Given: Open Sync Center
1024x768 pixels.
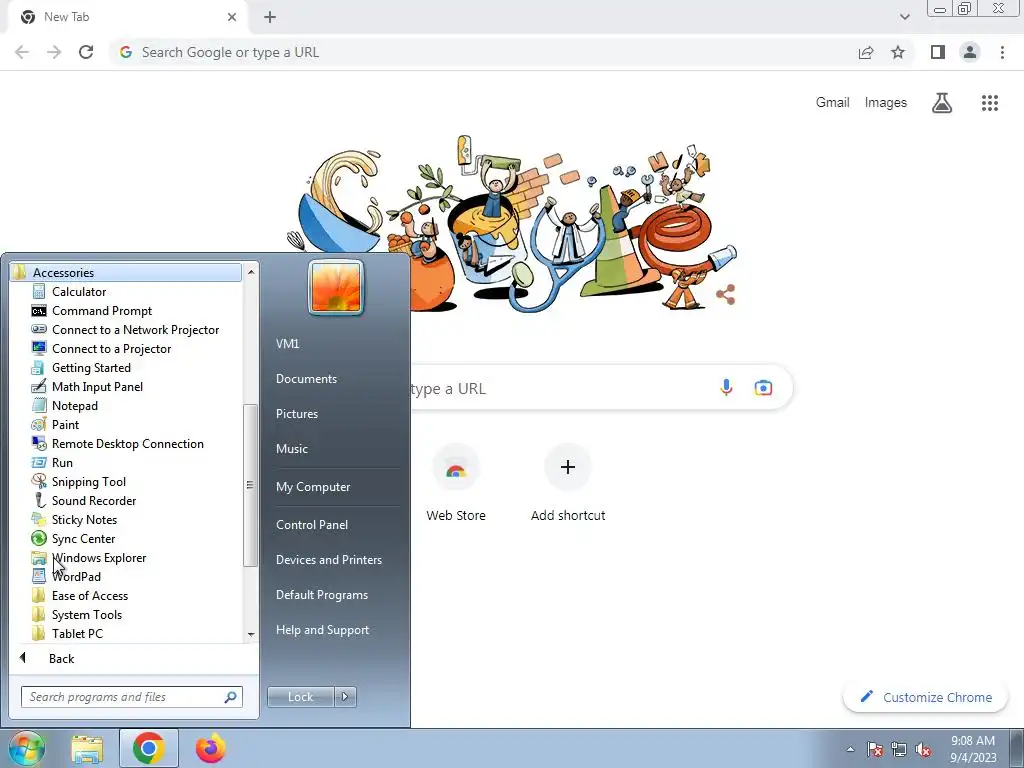Looking at the screenshot, I should (83, 538).
